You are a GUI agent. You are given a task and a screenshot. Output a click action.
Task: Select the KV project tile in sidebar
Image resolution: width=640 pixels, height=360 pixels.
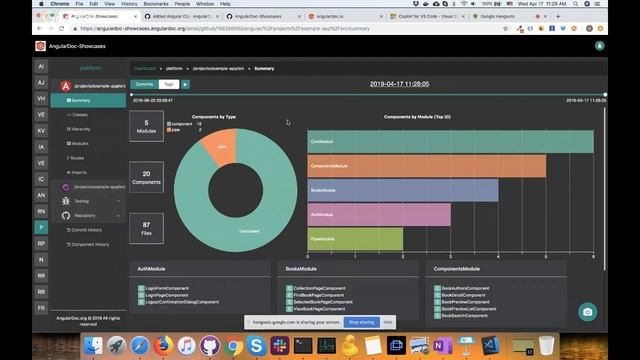[41, 131]
